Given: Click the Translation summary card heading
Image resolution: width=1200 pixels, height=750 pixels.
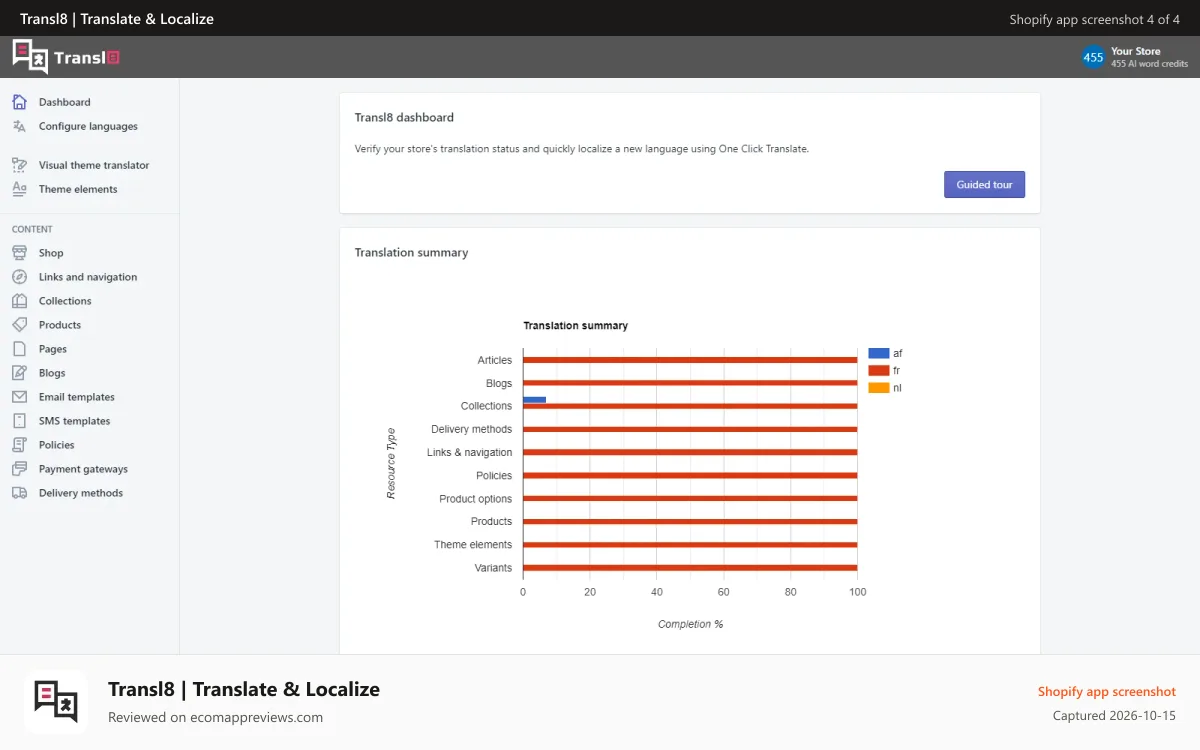Looking at the screenshot, I should pos(411,252).
